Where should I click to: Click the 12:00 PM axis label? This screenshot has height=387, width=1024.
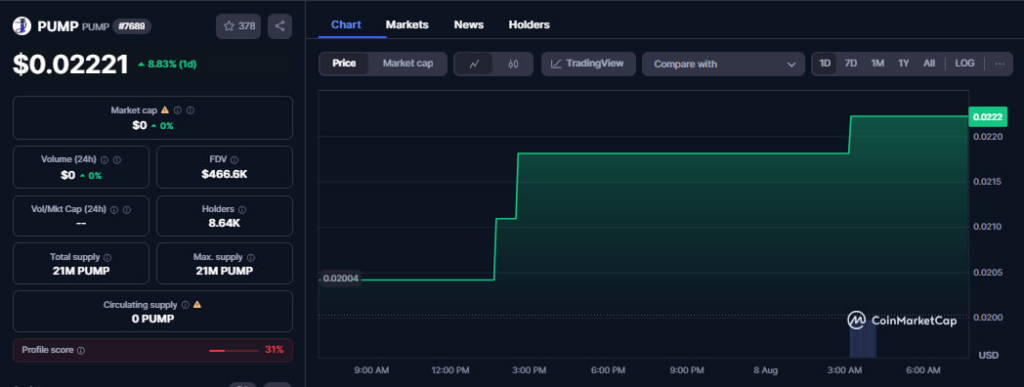(x=450, y=370)
